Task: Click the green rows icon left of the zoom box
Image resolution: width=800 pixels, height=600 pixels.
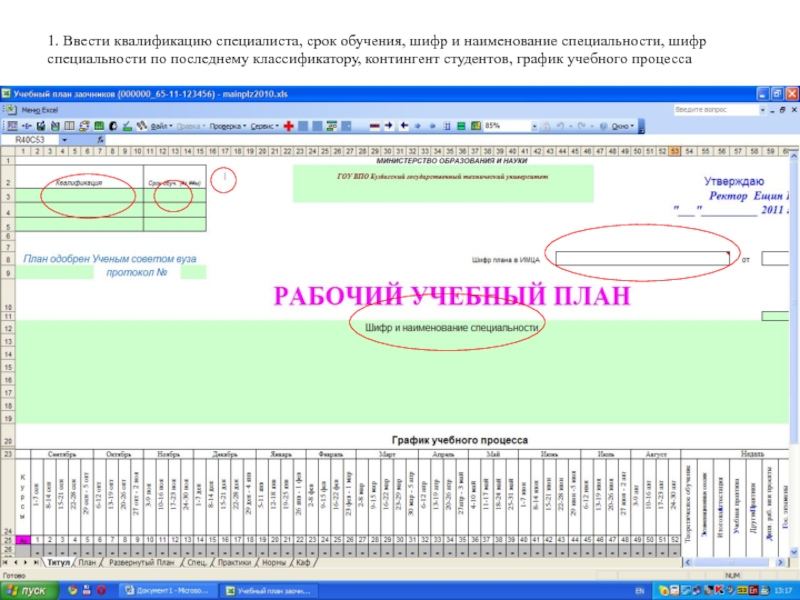Action: coord(461,126)
